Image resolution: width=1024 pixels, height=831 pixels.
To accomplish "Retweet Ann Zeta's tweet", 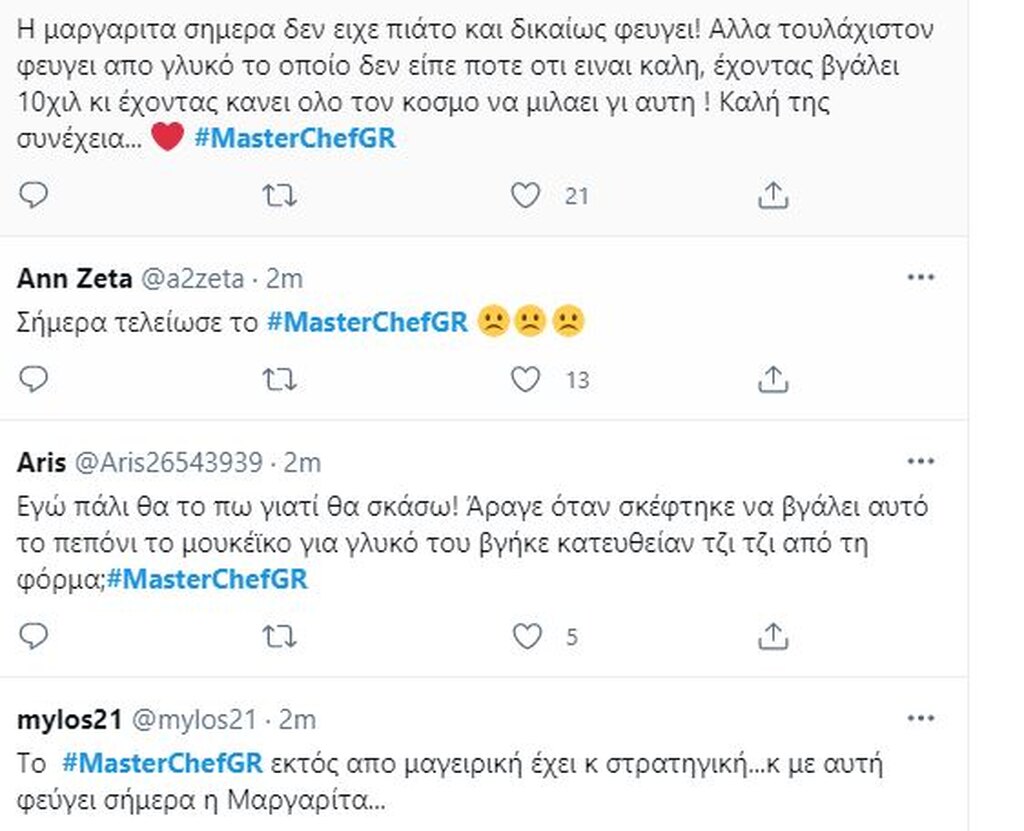I will pos(279,379).
